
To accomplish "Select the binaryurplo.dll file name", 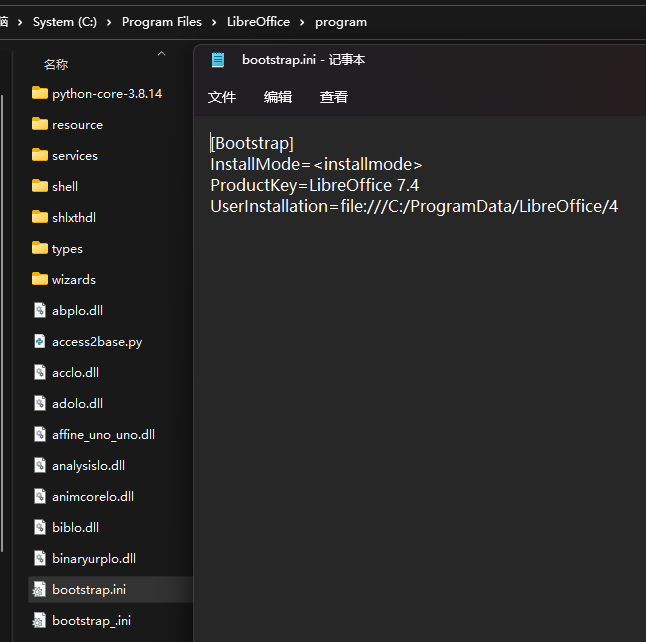I will coord(94,559).
